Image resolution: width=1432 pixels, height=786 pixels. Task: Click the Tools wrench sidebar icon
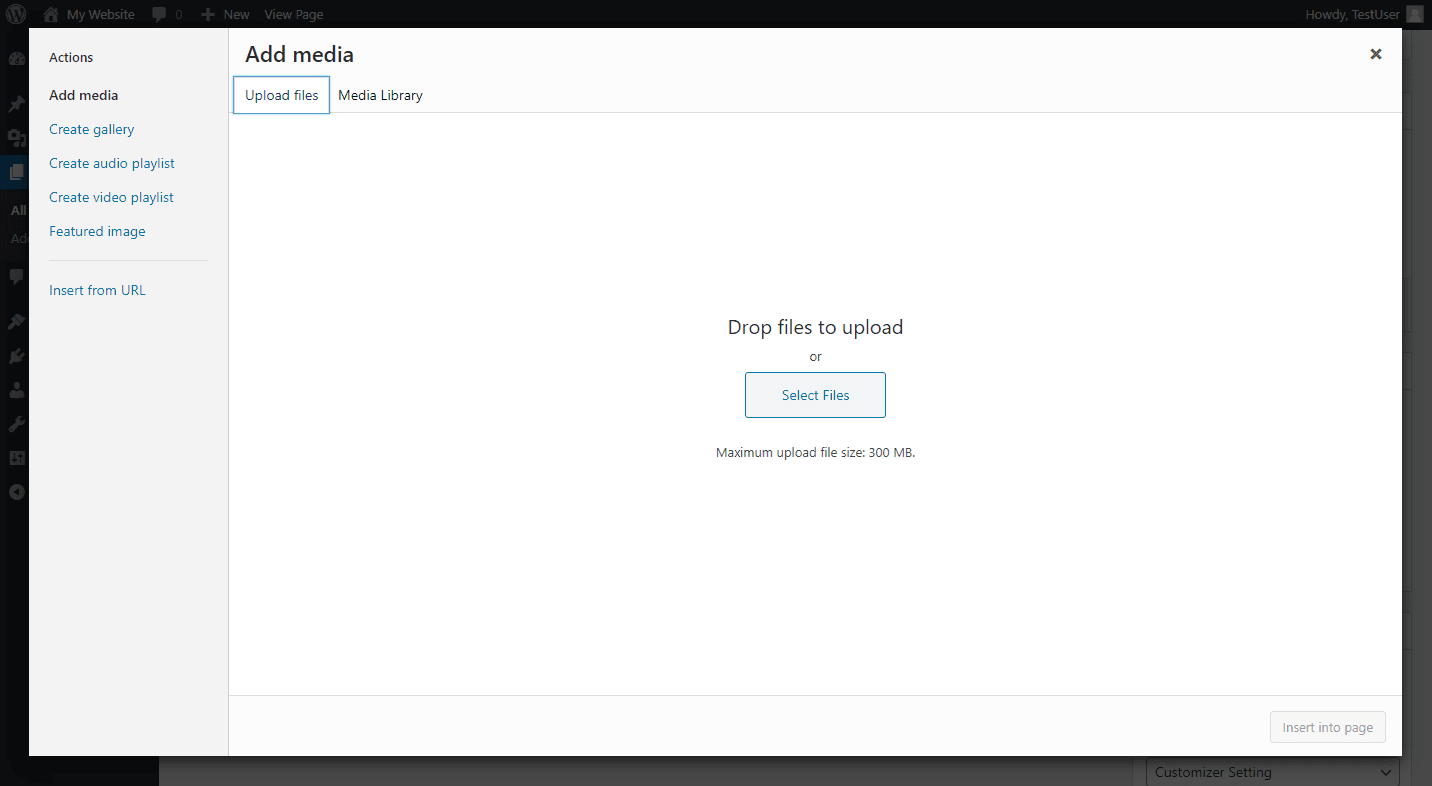pos(16,424)
